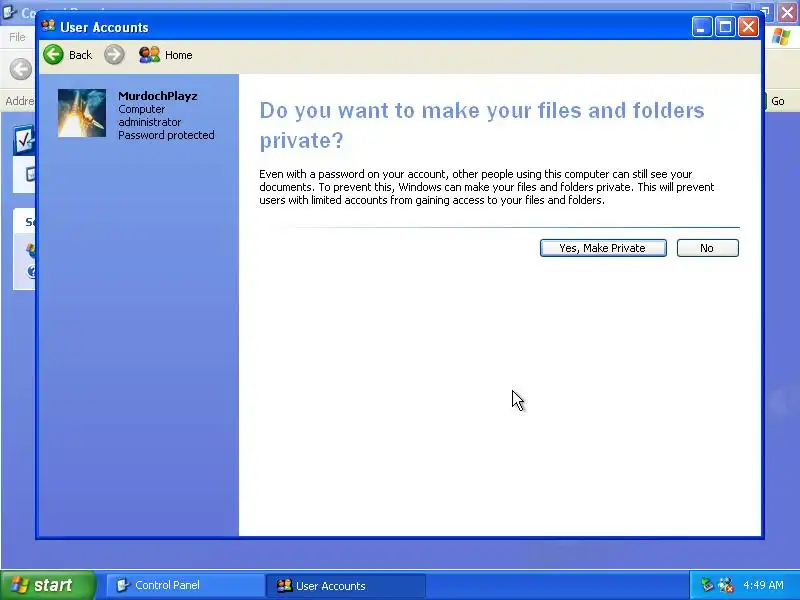Click the green Back arrow button

[54, 55]
